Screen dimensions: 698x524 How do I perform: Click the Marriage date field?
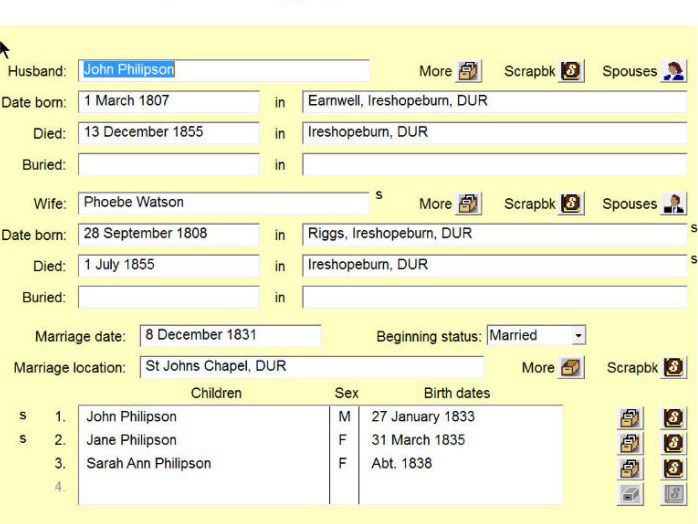[231, 335]
